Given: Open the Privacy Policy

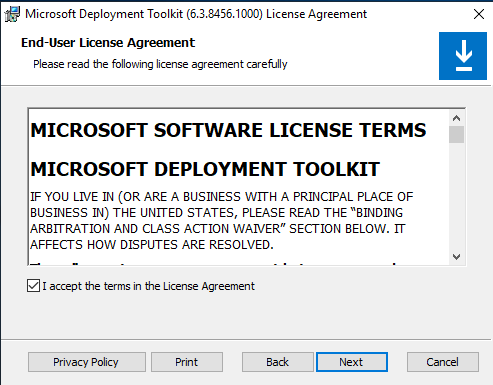Looking at the screenshot, I should click(87, 362).
